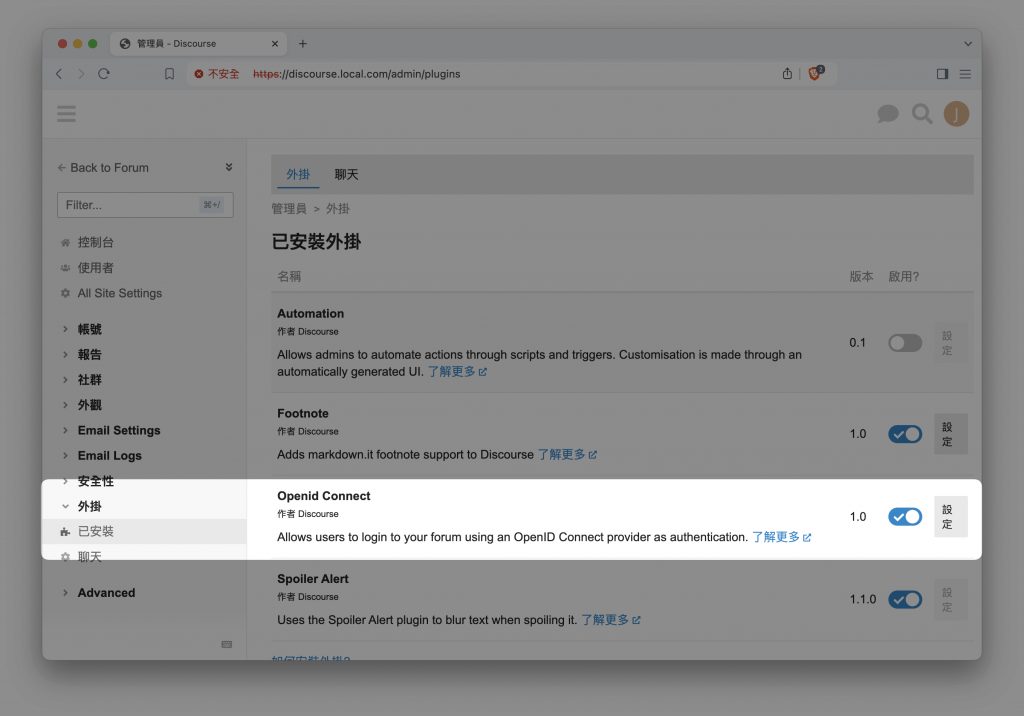Disable the Spoiler Alert plugin toggle

pos(905,599)
